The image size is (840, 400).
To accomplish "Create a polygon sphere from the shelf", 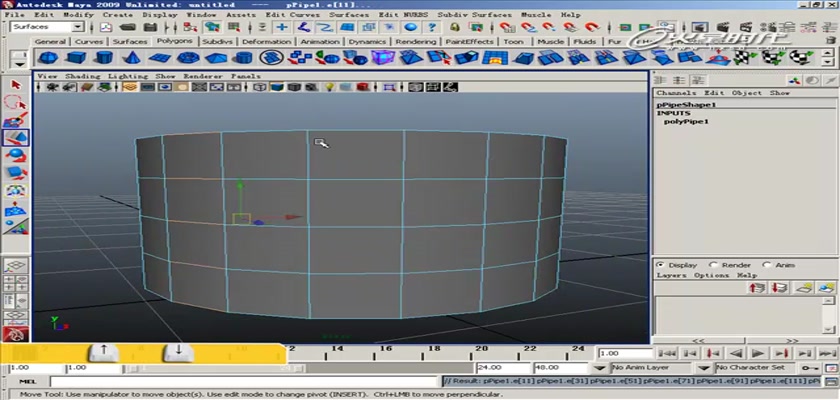I will point(48,57).
